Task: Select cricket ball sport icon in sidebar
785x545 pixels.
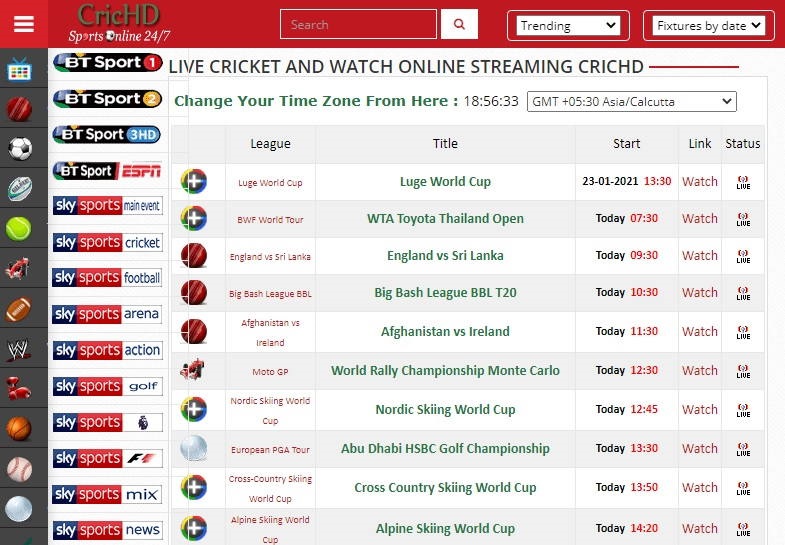Action: coord(19,109)
